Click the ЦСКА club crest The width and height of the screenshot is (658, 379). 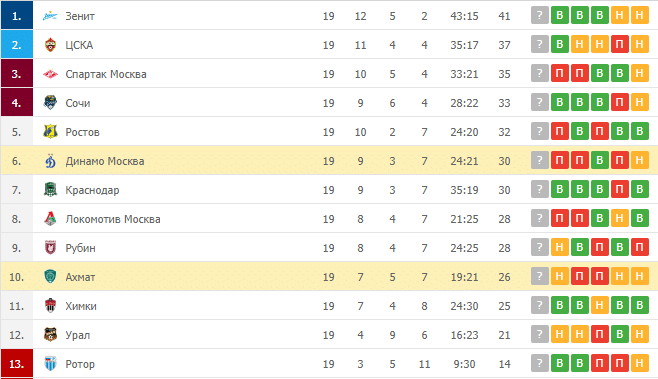coord(50,45)
